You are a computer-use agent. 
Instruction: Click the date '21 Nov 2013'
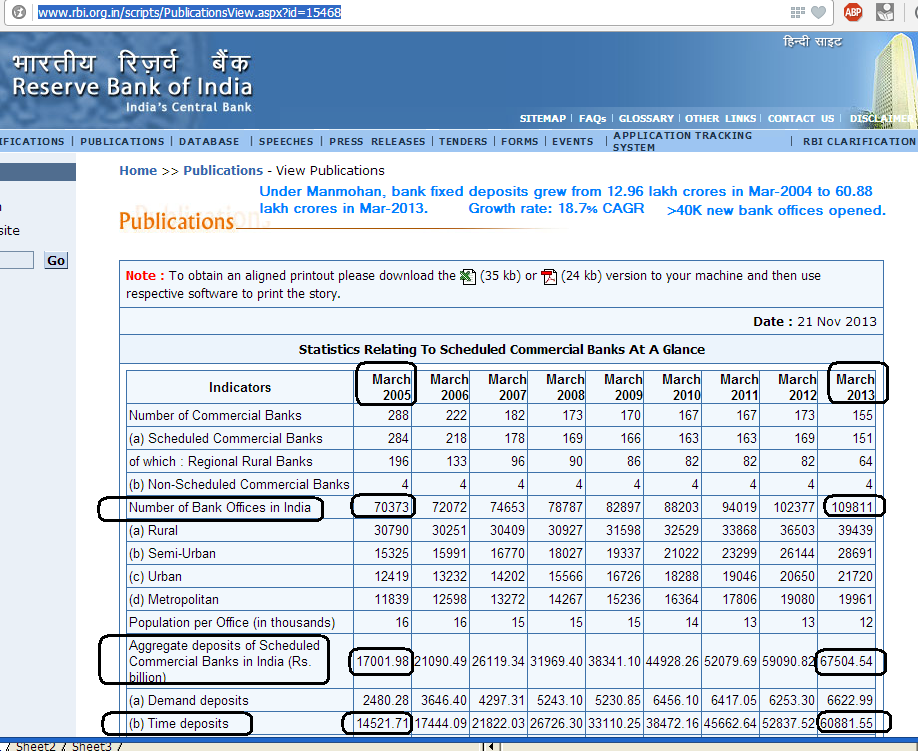click(837, 321)
